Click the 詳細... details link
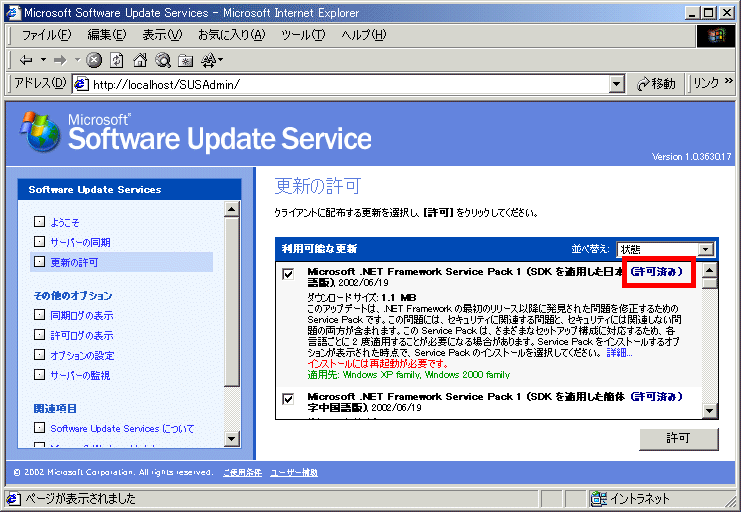 619,353
